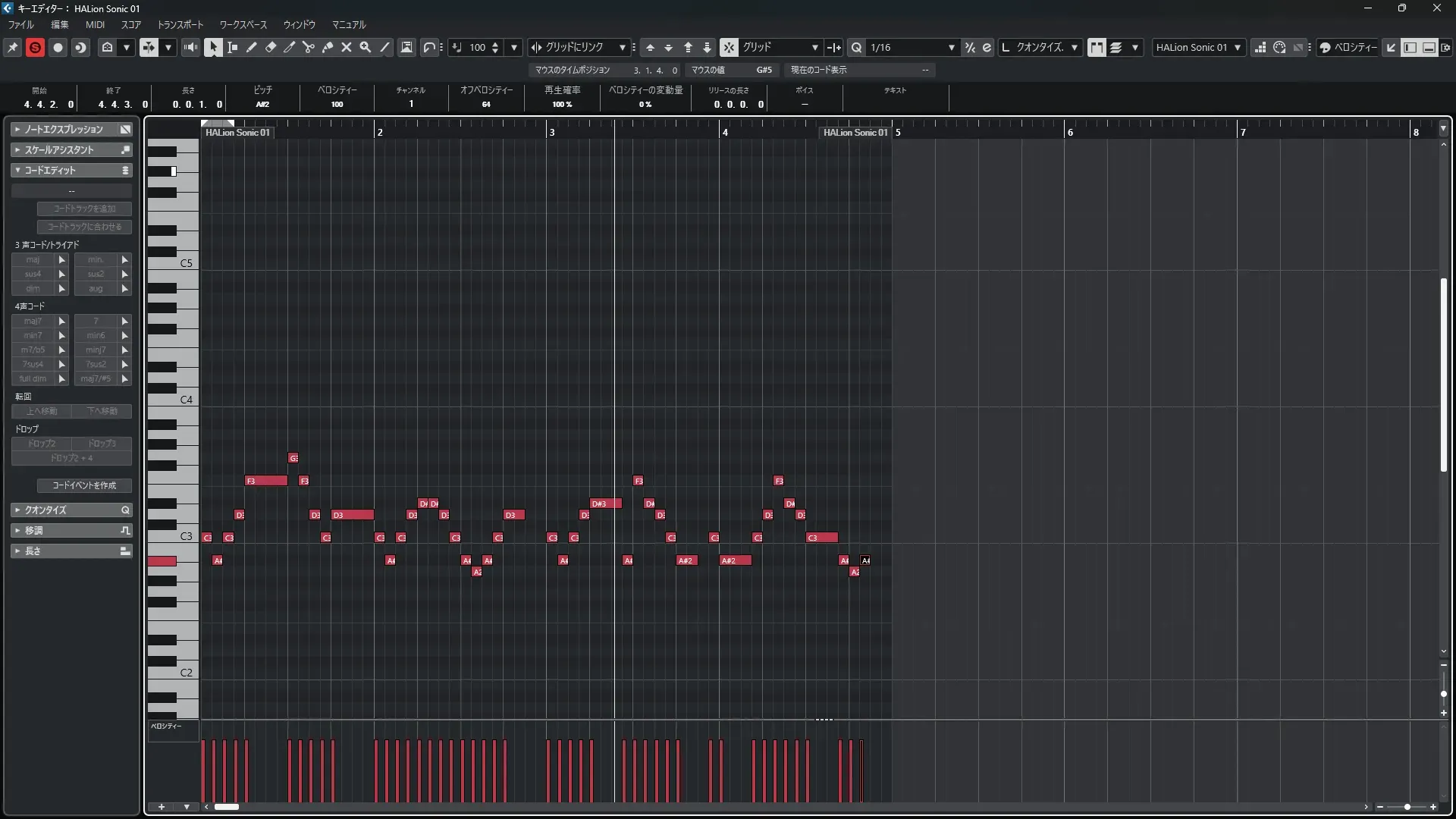Toggle the Snap on/off button
1456x819 pixels.
click(x=729, y=47)
